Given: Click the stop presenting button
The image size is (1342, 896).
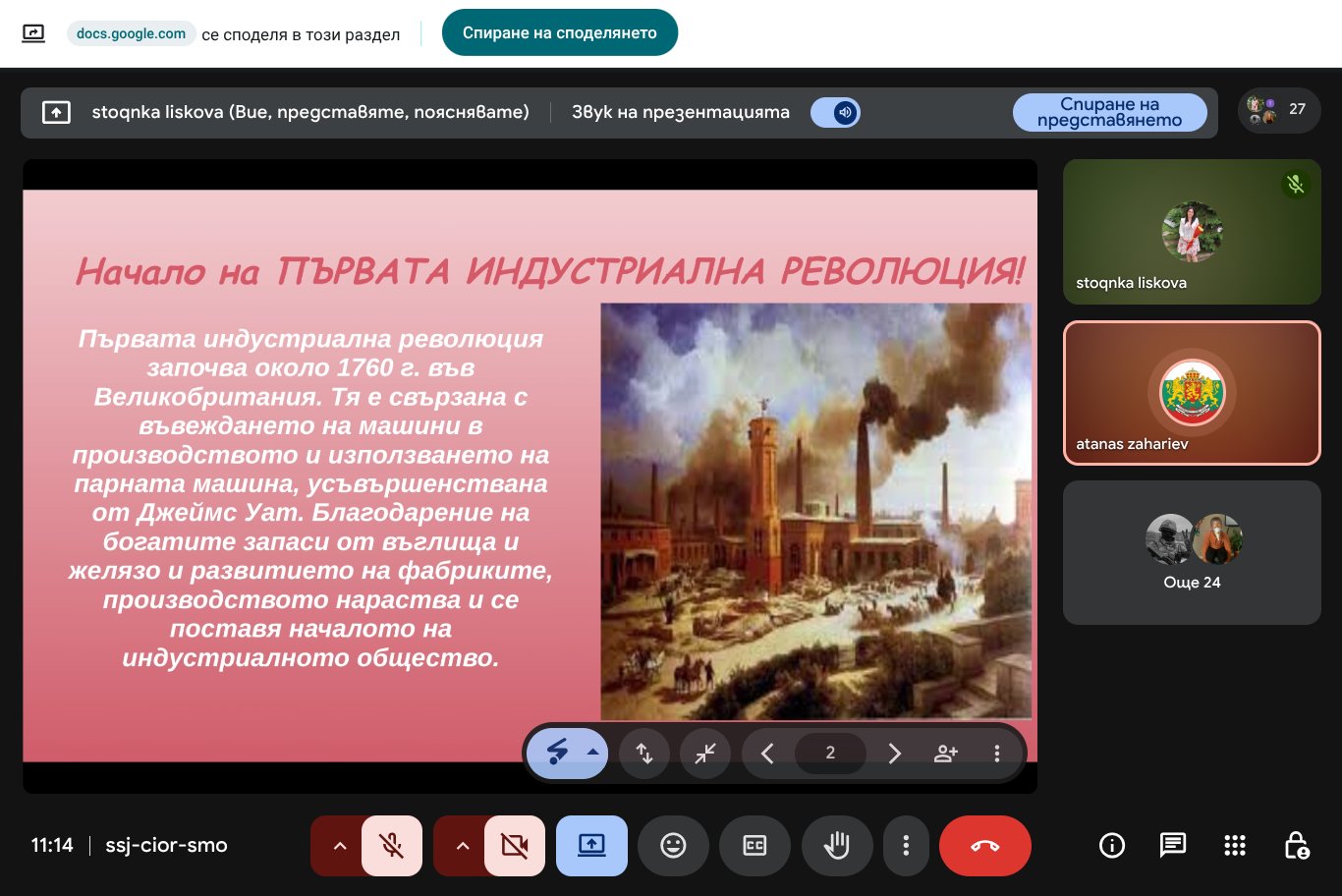Looking at the screenshot, I should point(1109,112).
